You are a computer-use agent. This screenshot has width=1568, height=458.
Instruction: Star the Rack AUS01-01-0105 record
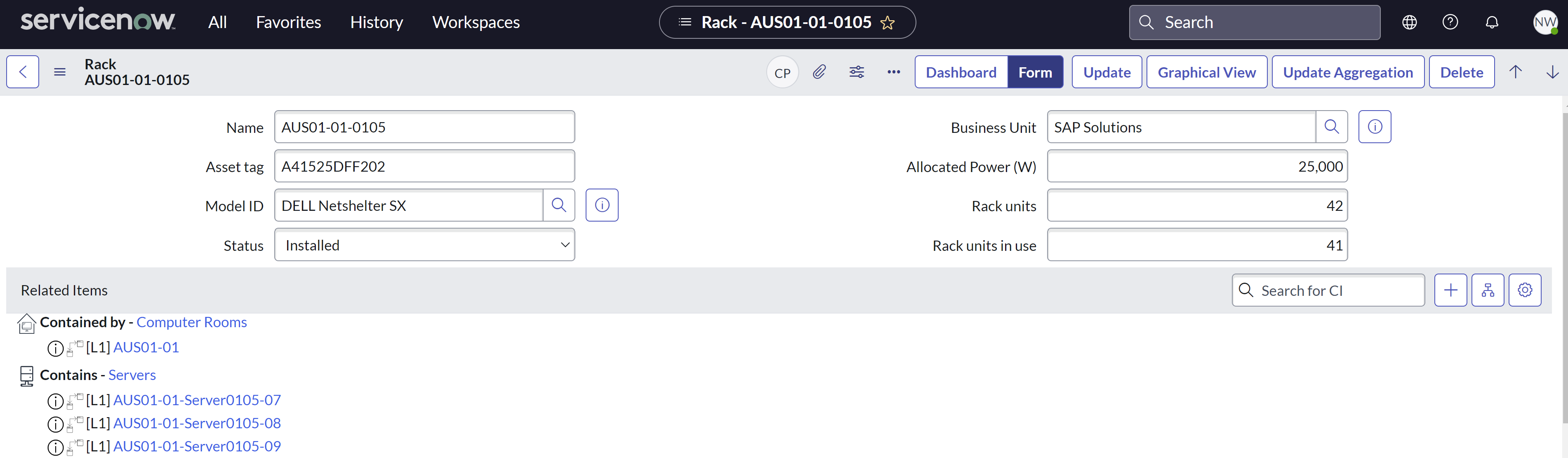click(888, 23)
